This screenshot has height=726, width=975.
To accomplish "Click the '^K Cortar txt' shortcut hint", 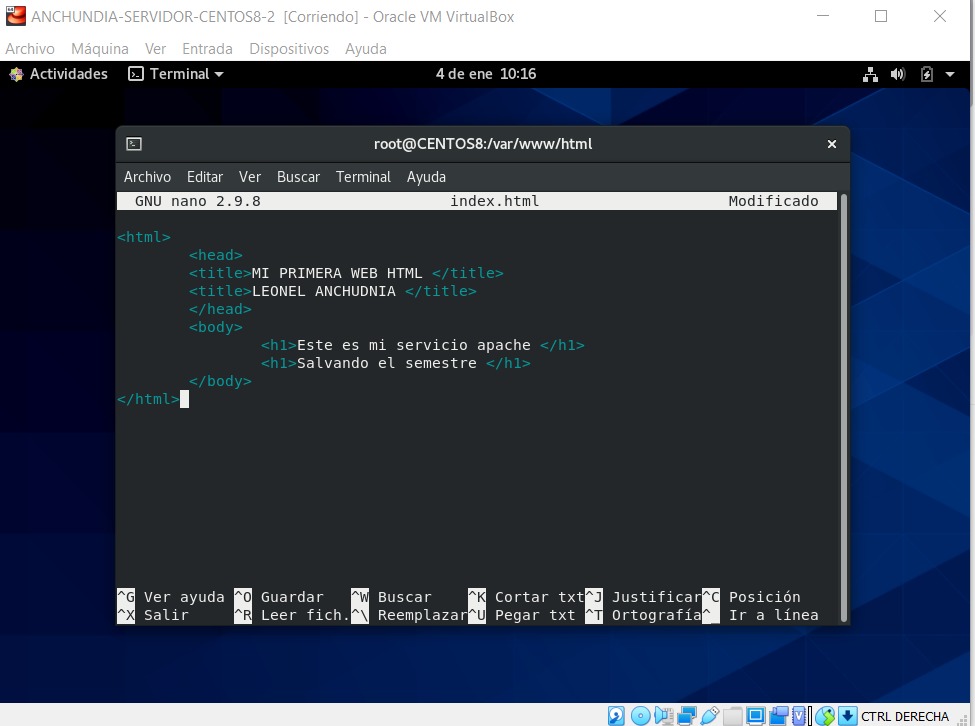I will pyautogui.click(x=526, y=597).
